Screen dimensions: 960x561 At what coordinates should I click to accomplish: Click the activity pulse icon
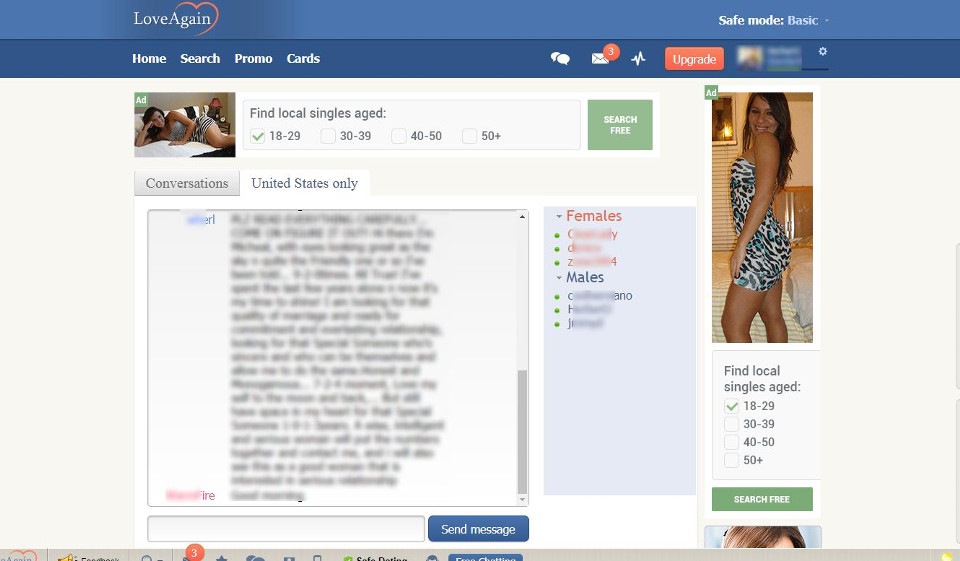click(x=639, y=59)
